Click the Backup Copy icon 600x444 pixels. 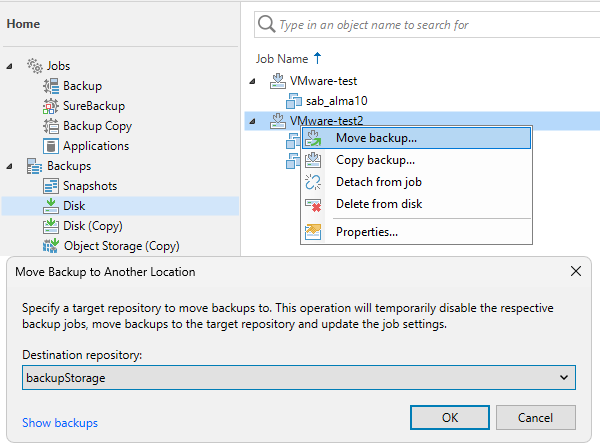(x=51, y=126)
